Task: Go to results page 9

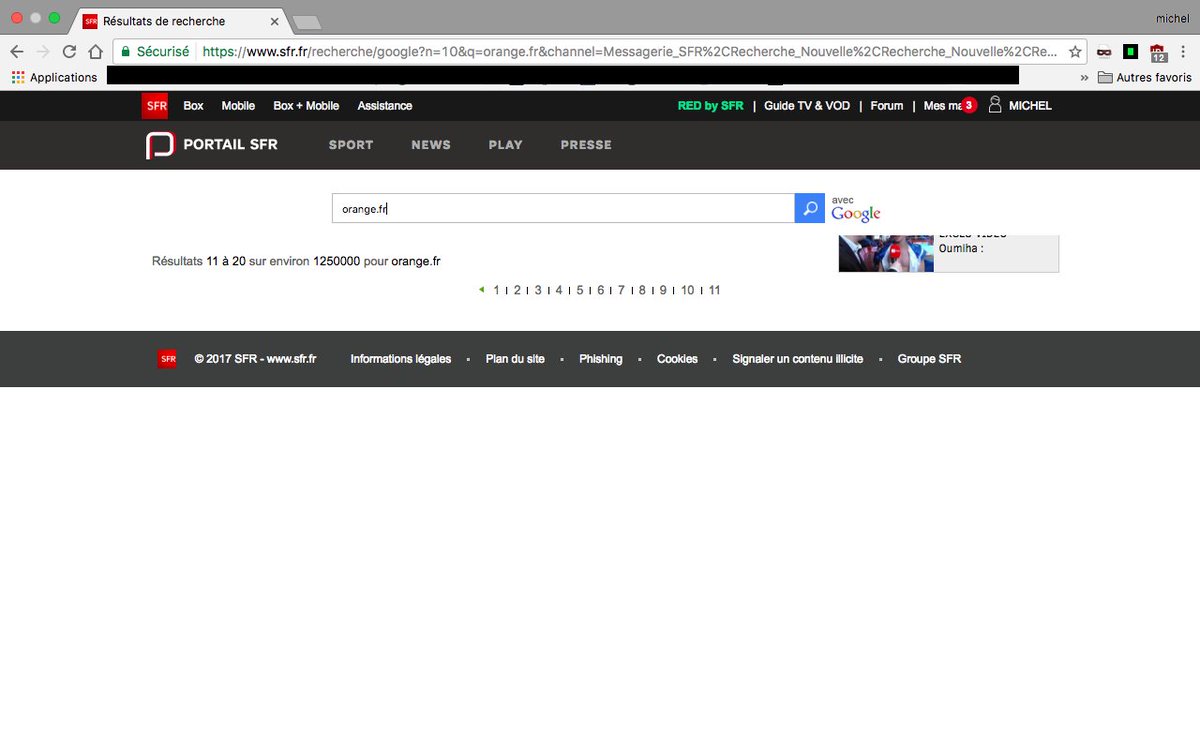Action: coord(663,290)
